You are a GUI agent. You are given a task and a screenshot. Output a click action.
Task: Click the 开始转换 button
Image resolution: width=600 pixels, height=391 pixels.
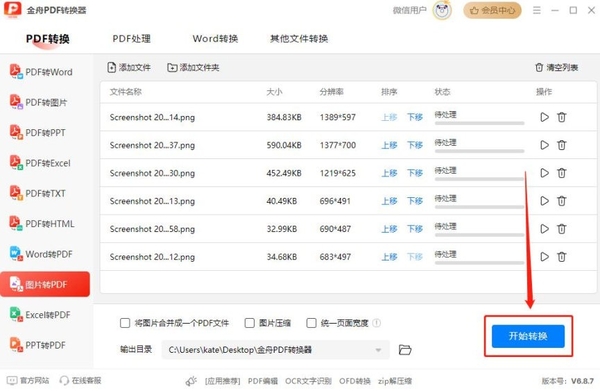(528, 336)
